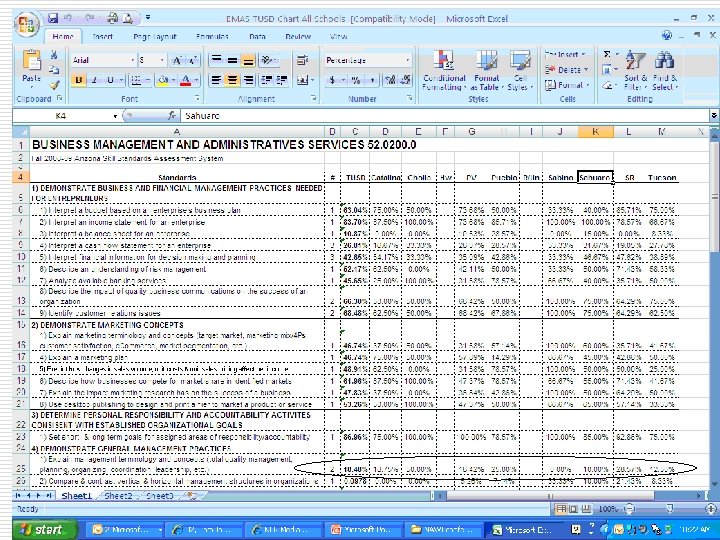Decrease font size with Shrink Font
The image size is (720, 540).
coord(193,60)
